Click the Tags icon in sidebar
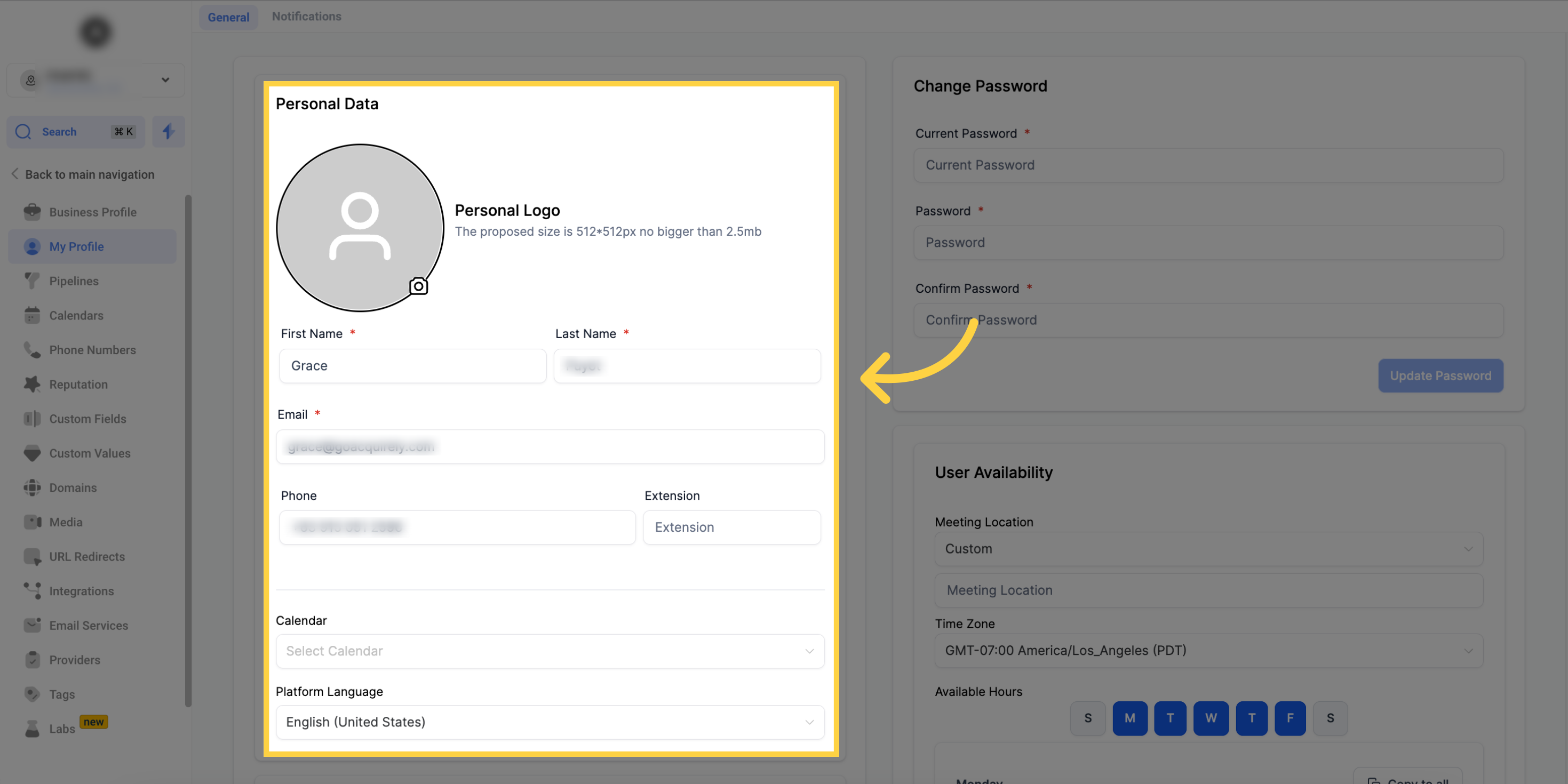Viewport: 1568px width, 784px height. (32, 694)
